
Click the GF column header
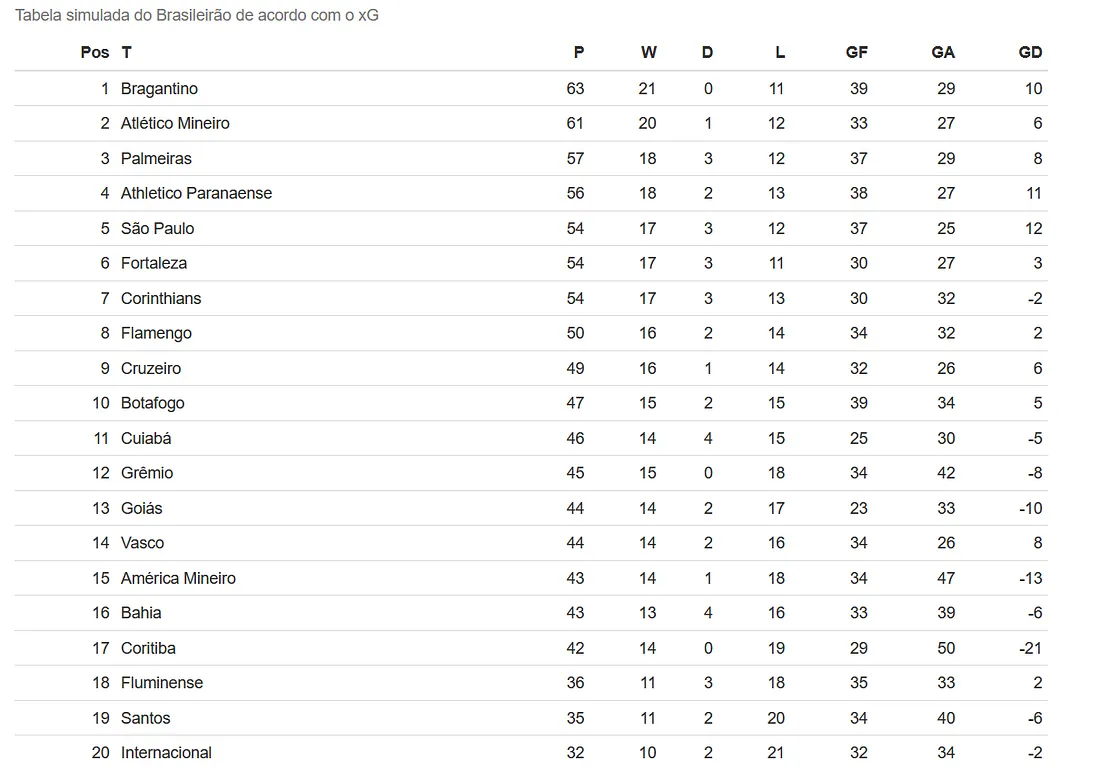pos(856,52)
